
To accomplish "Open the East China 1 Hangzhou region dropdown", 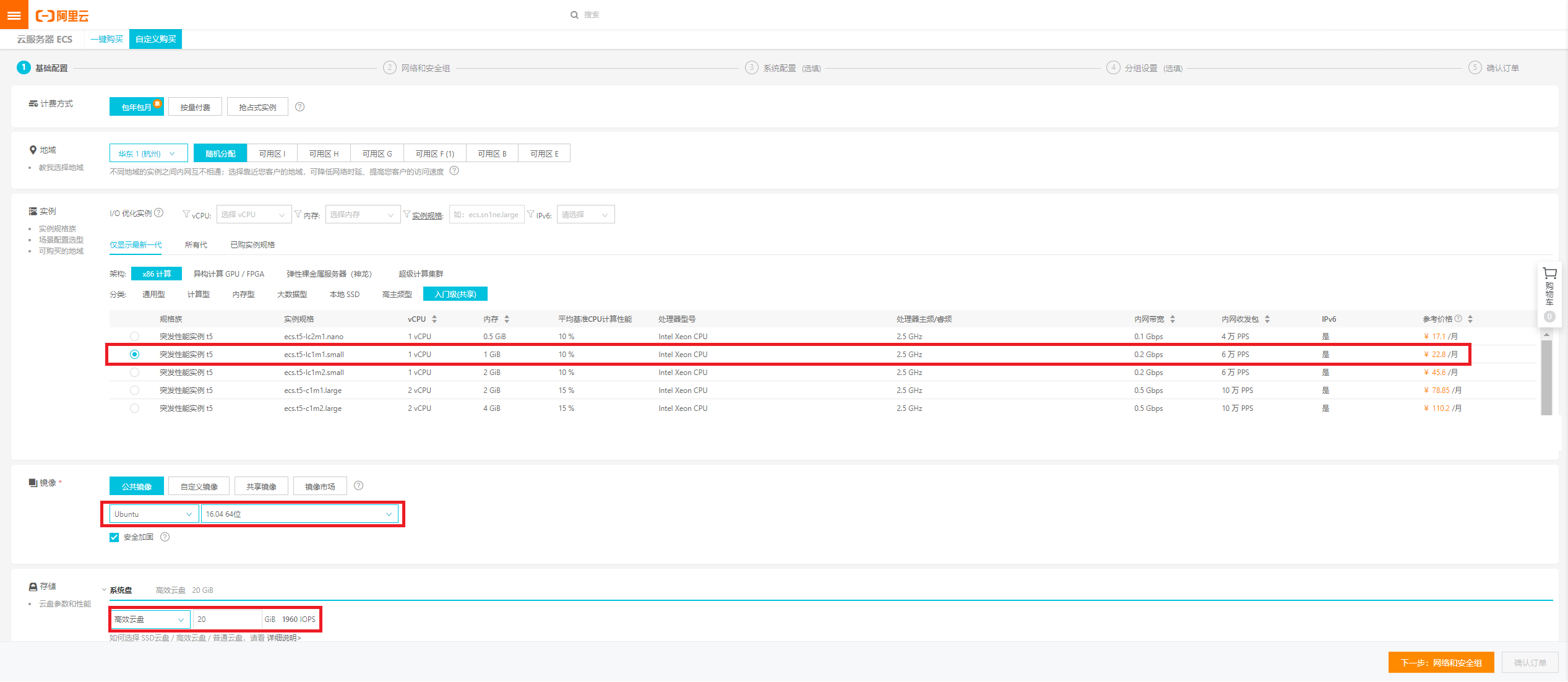I will [148, 153].
